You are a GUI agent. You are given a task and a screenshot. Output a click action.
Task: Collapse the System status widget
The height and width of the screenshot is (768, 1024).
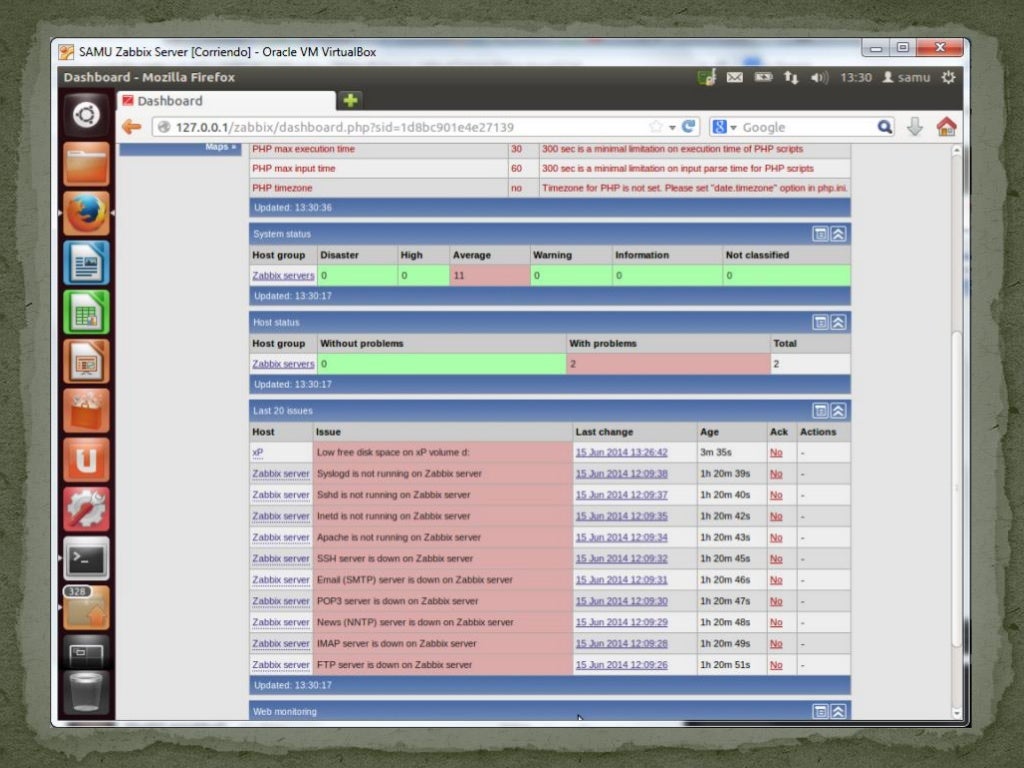pyautogui.click(x=838, y=234)
